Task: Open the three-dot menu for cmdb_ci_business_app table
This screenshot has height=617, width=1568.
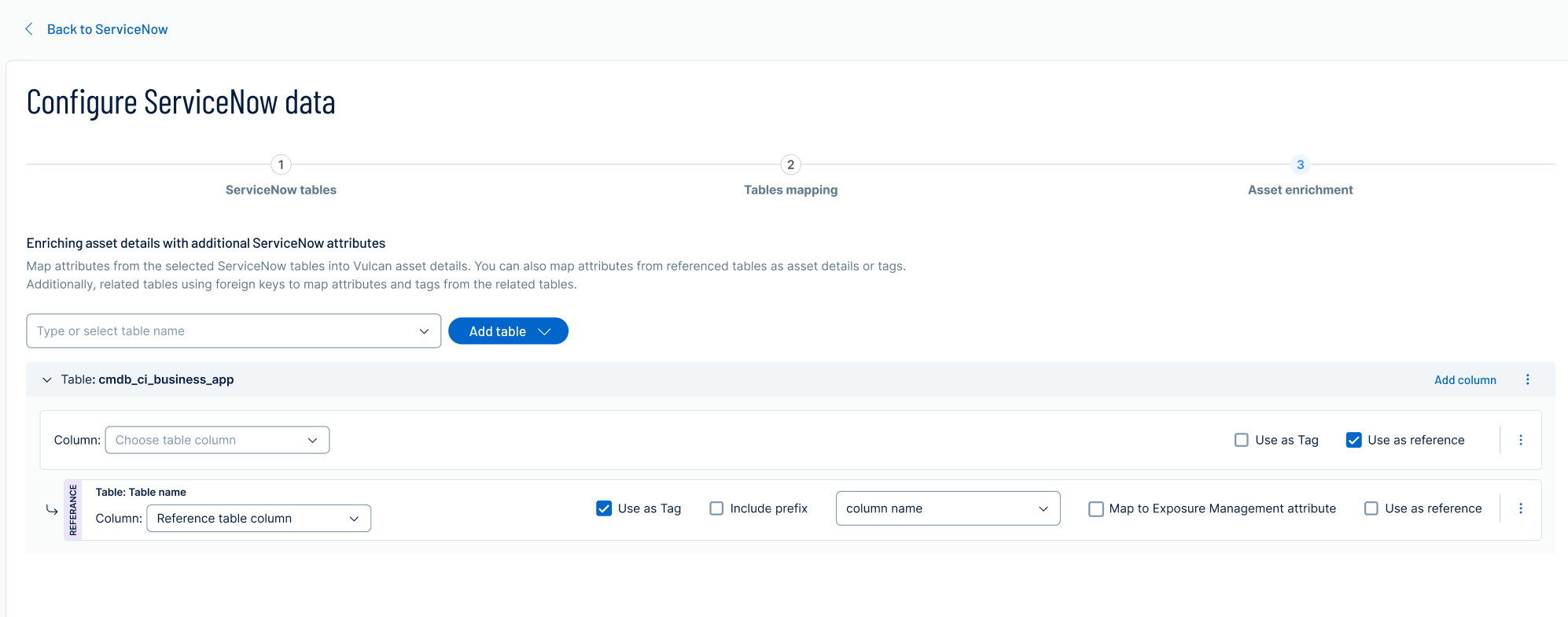Action: click(x=1527, y=379)
